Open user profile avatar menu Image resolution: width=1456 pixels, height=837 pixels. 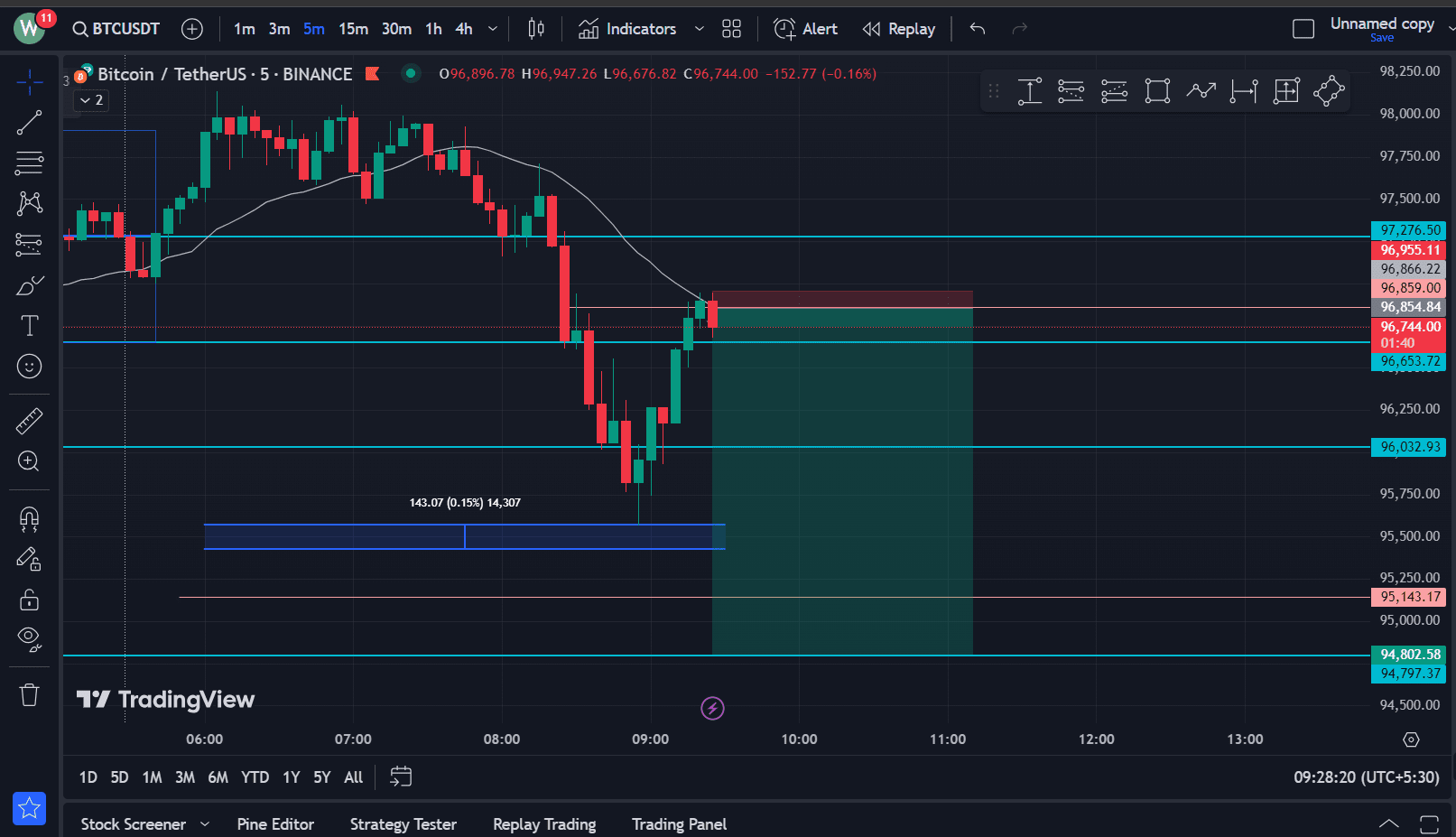[x=30, y=28]
